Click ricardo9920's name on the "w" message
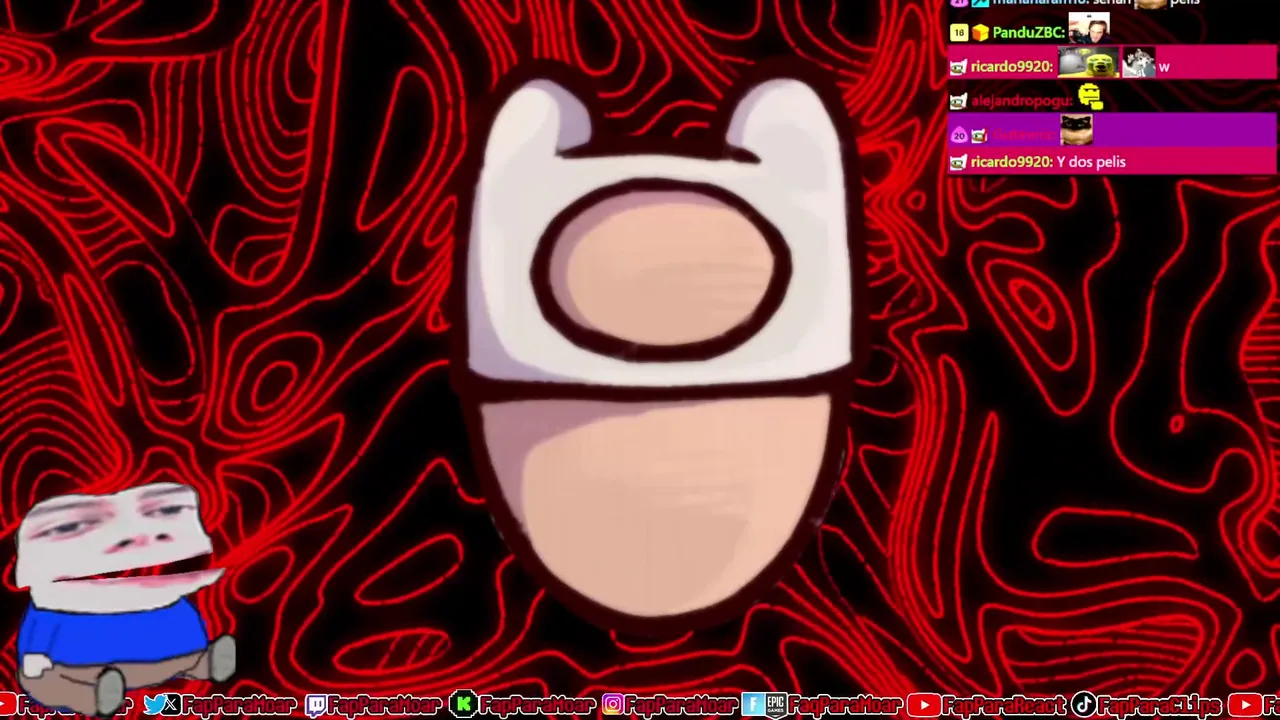1280x720 pixels. click(x=1012, y=67)
